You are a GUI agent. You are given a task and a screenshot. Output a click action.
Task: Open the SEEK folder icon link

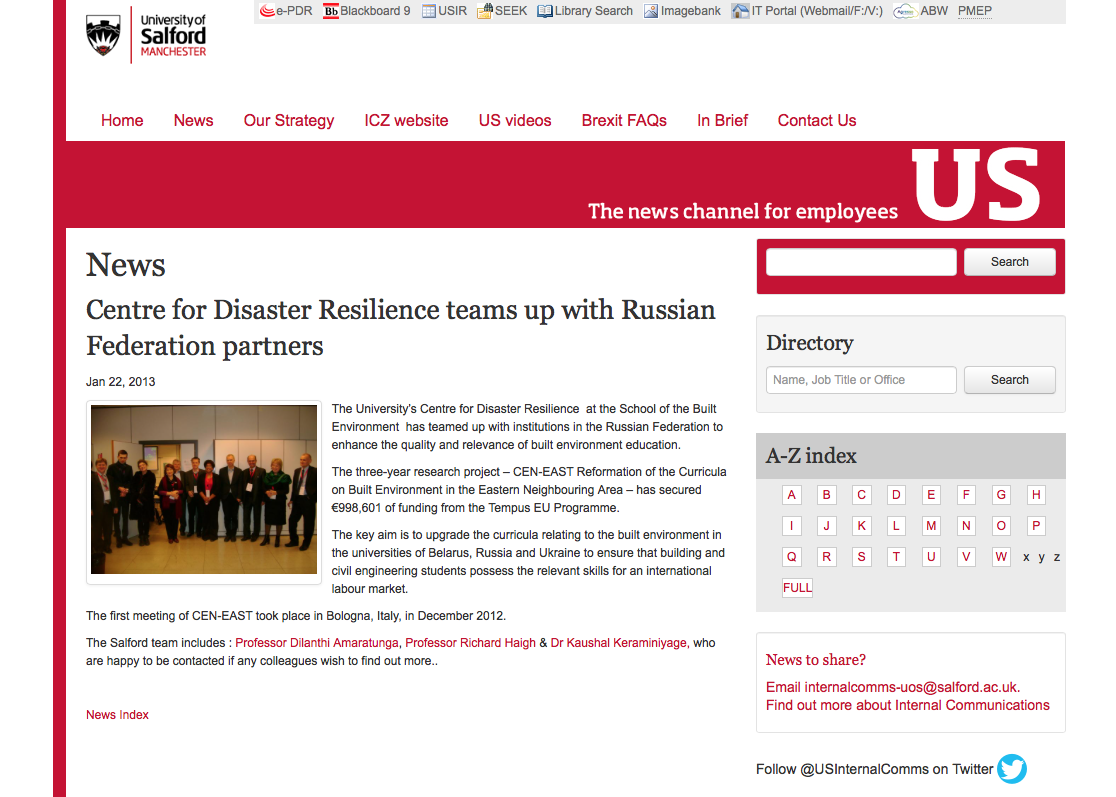(x=485, y=11)
